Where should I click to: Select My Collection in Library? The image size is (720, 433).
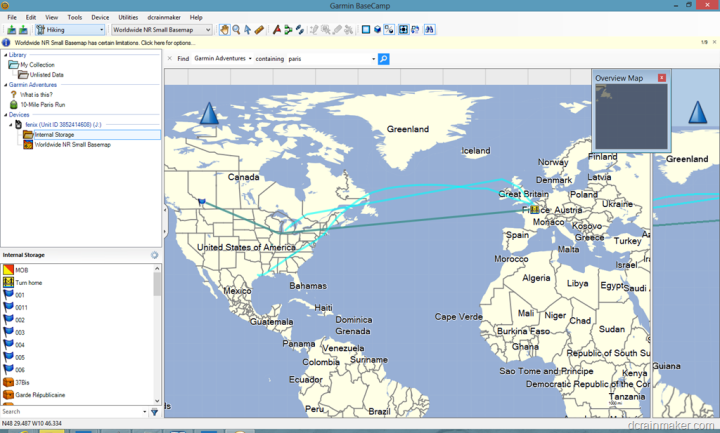pos(37,65)
